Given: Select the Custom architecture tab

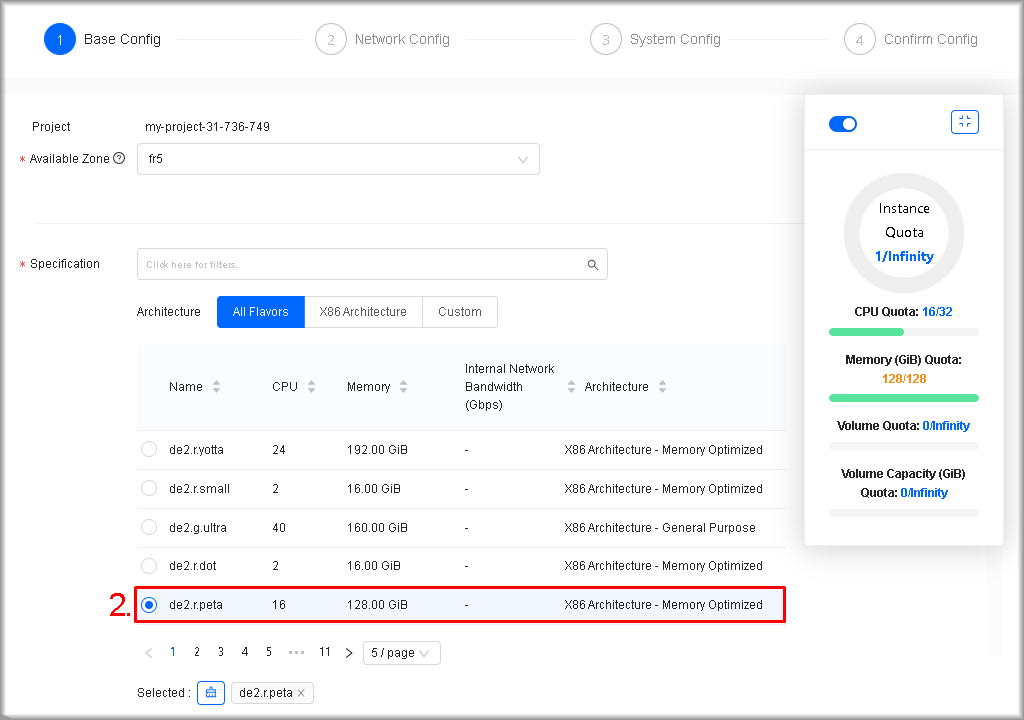Looking at the screenshot, I should [460, 312].
